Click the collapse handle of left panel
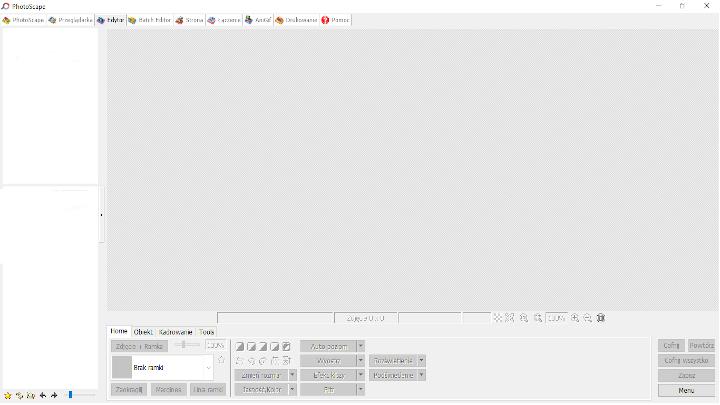 click(102, 214)
